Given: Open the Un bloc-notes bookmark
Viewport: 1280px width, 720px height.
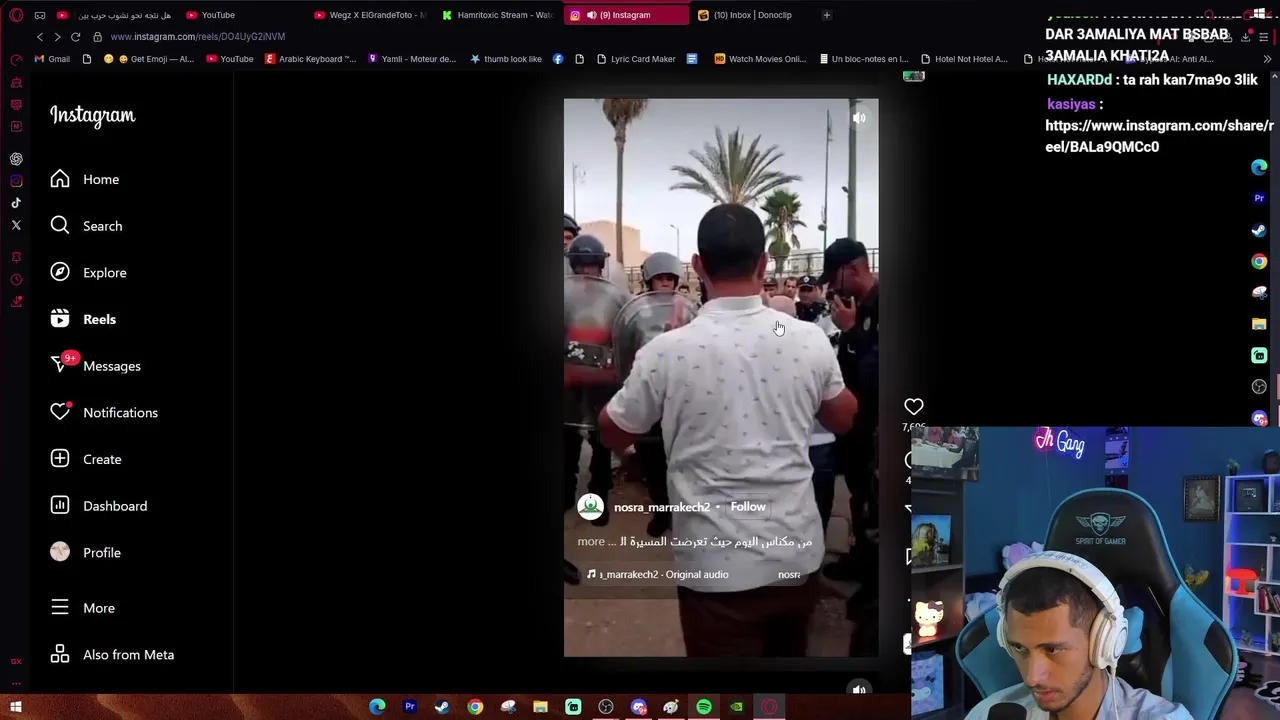Looking at the screenshot, I should tap(863, 59).
